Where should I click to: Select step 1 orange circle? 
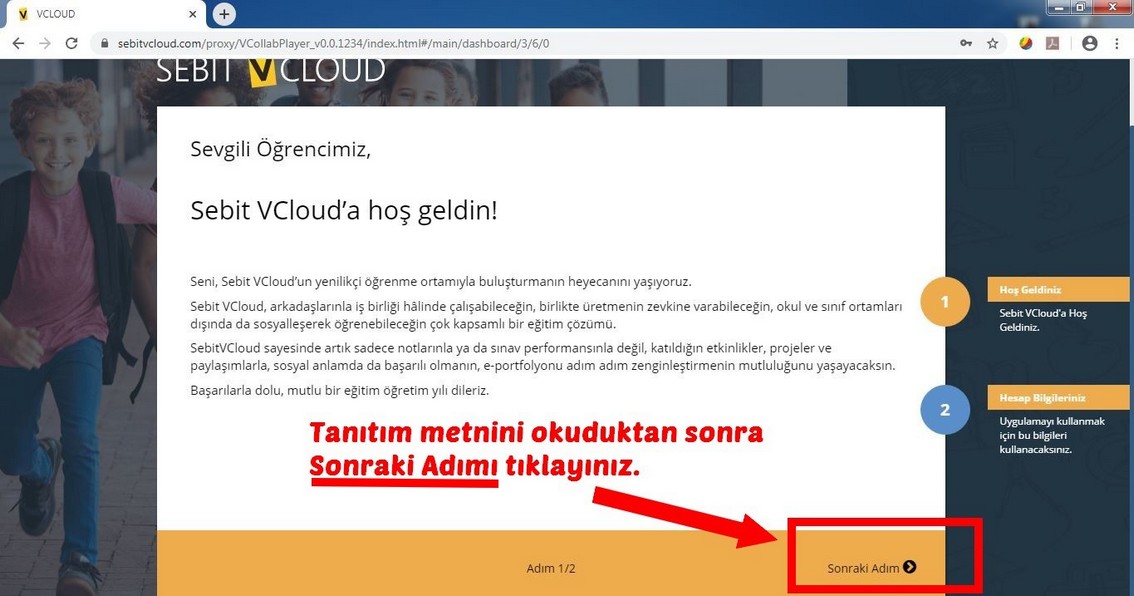tap(945, 302)
